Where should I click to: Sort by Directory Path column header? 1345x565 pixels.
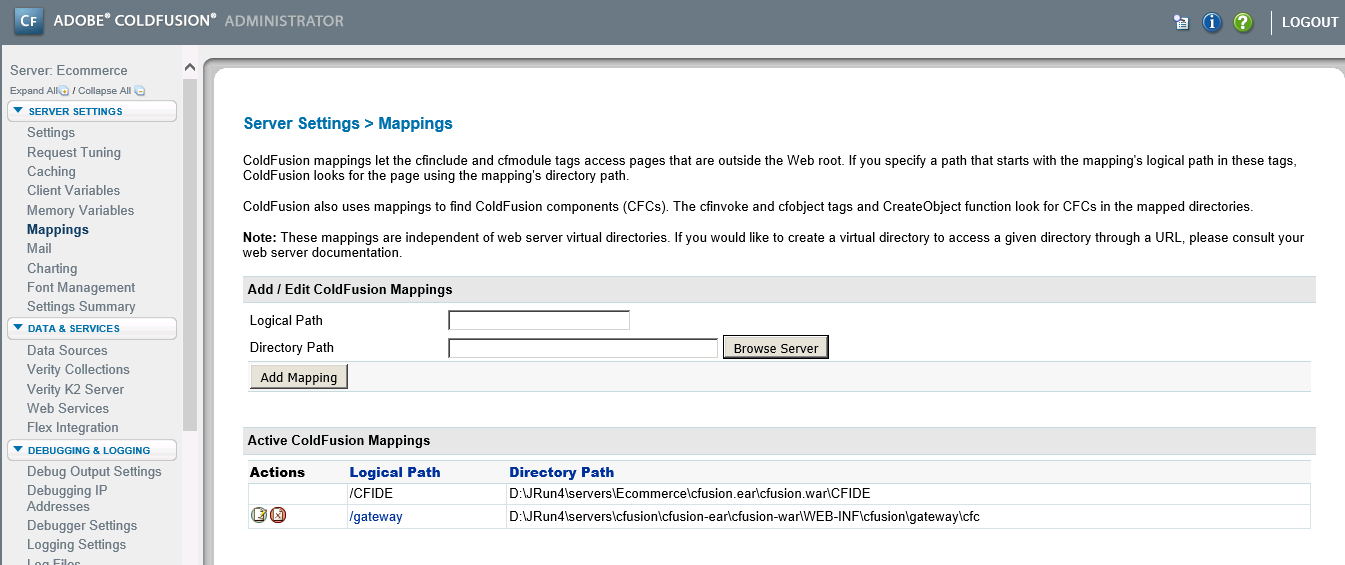pyautogui.click(x=562, y=472)
